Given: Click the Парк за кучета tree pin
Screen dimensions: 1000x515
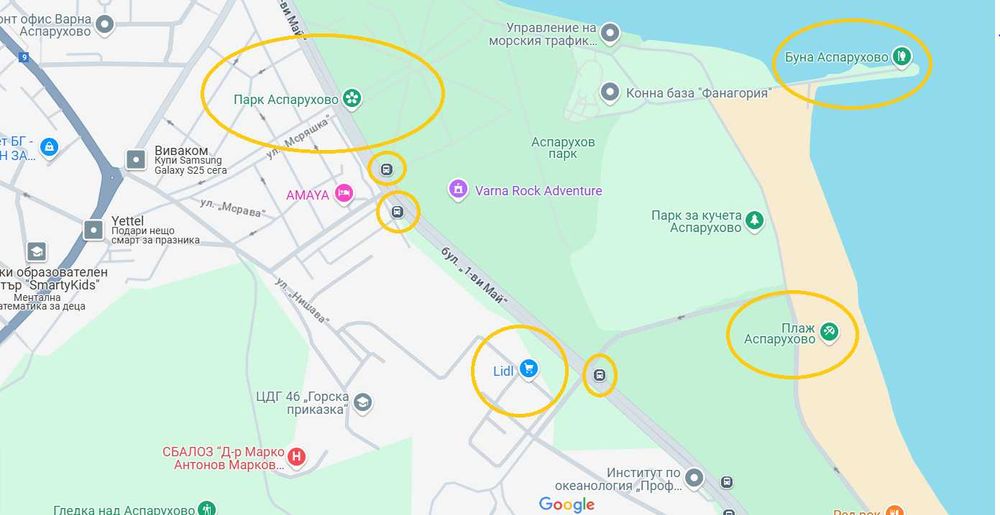Looking at the screenshot, I should (754, 221).
